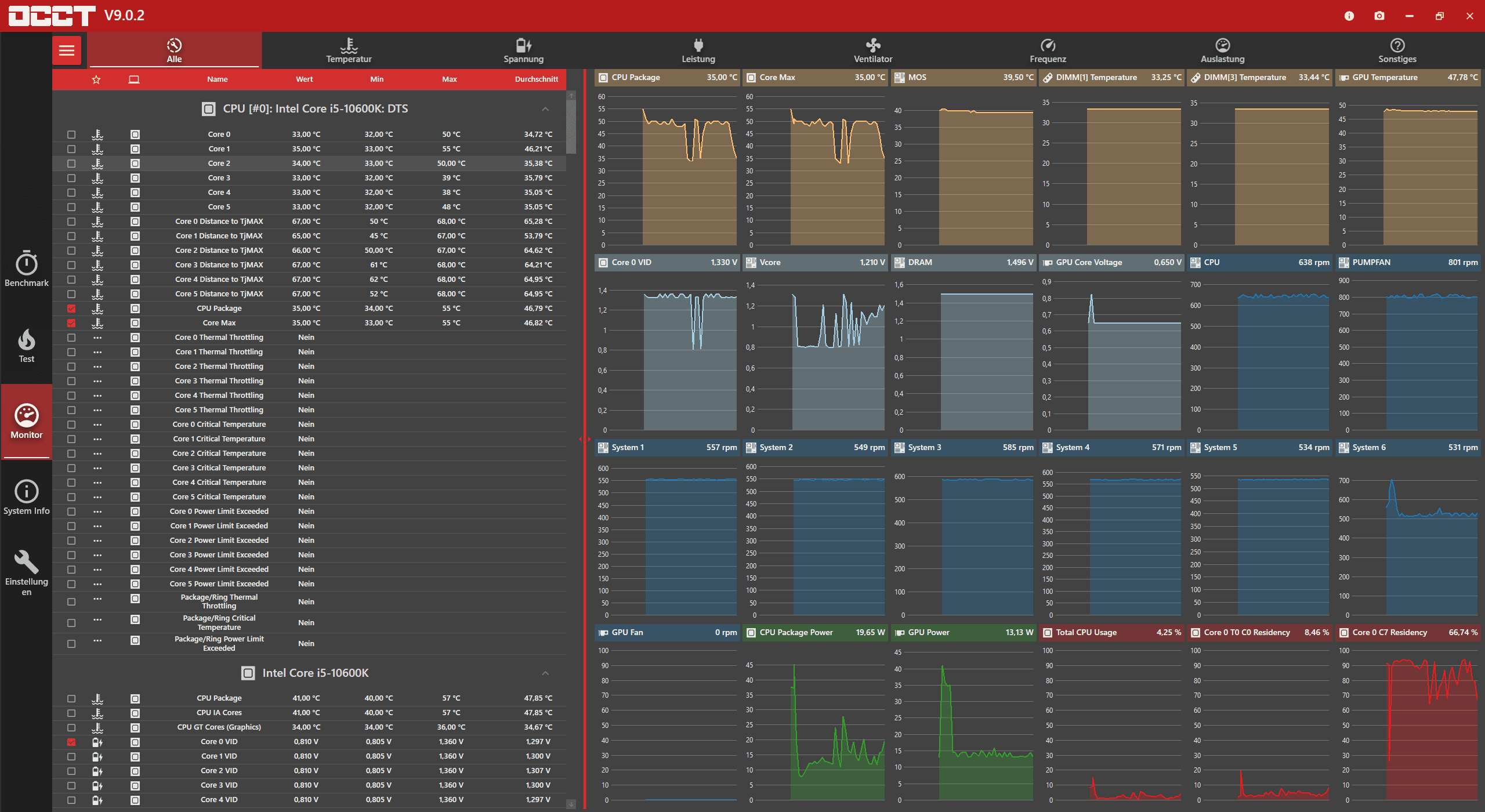Click the temperature icon in Core 3 row
Image resolution: width=1485 pixels, height=812 pixels.
(x=97, y=178)
